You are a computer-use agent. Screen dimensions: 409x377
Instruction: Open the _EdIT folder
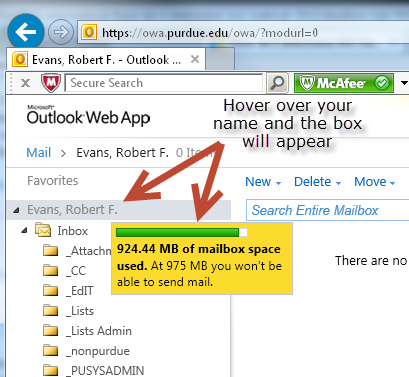(x=80, y=291)
